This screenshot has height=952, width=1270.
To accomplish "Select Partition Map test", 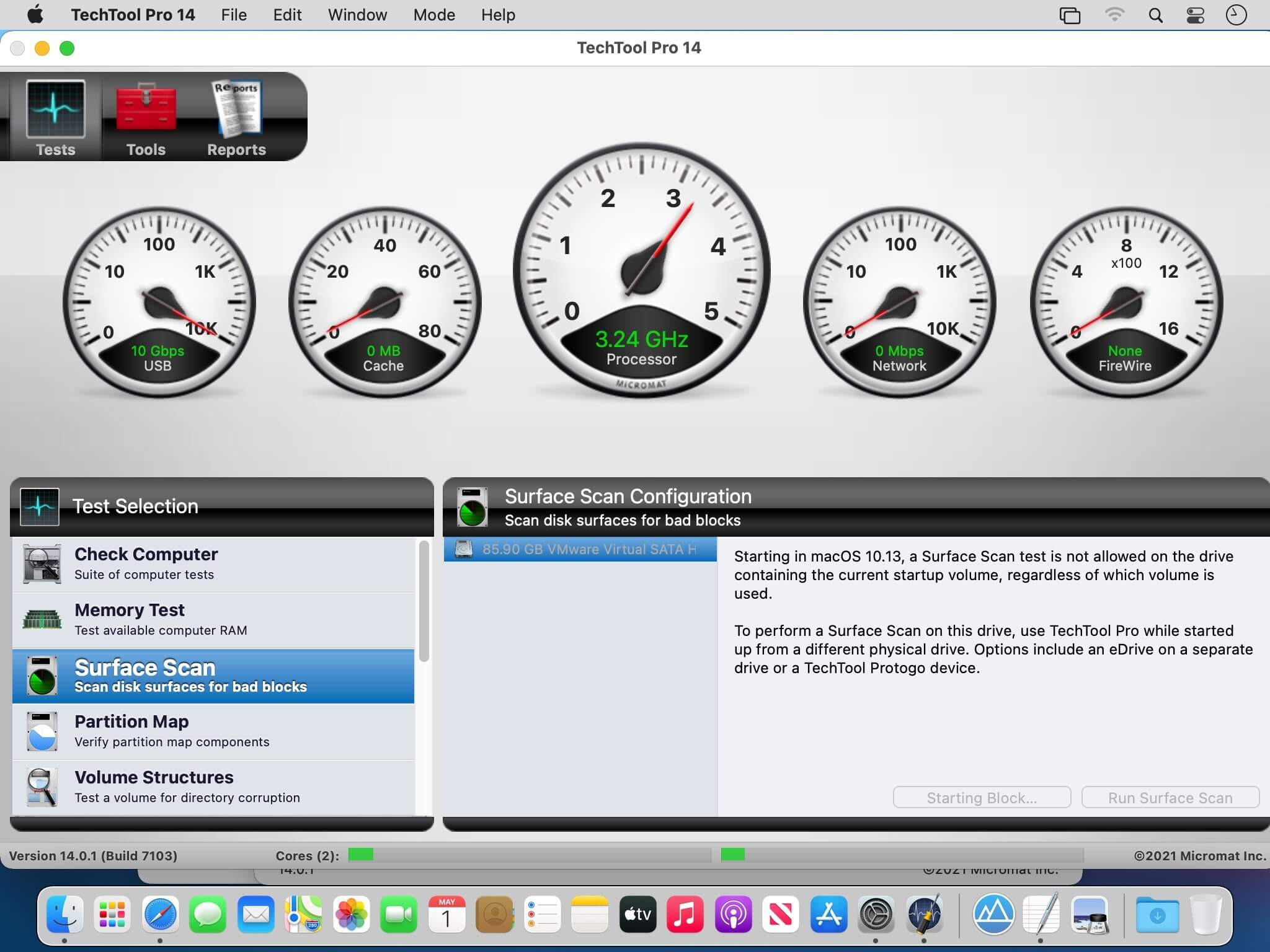I will click(x=213, y=731).
